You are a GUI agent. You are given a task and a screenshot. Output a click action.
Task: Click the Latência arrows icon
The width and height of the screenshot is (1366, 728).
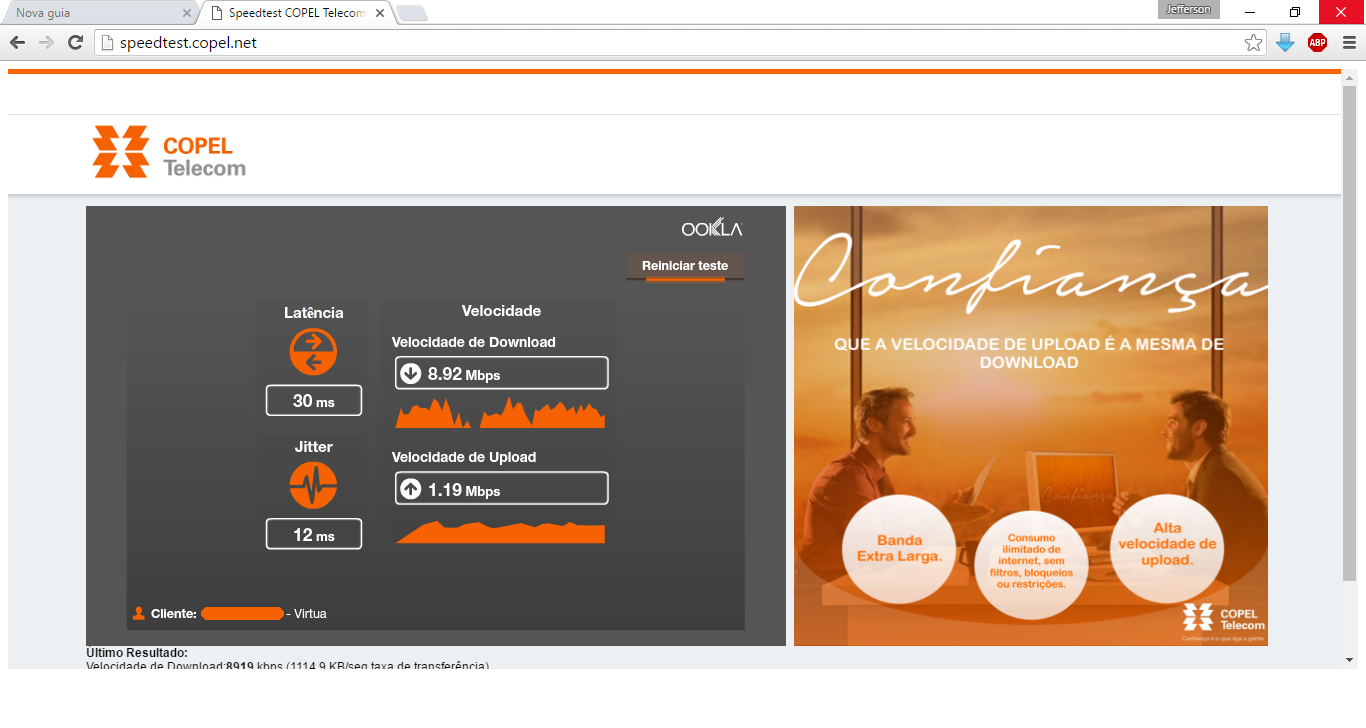click(x=313, y=353)
